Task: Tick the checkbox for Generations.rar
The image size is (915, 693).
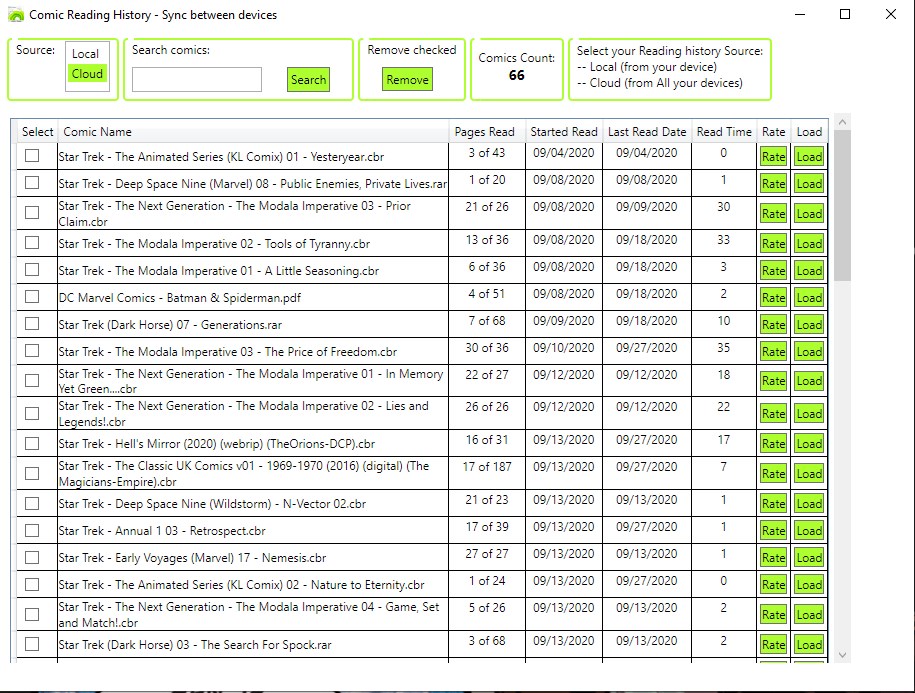Action: coord(32,324)
